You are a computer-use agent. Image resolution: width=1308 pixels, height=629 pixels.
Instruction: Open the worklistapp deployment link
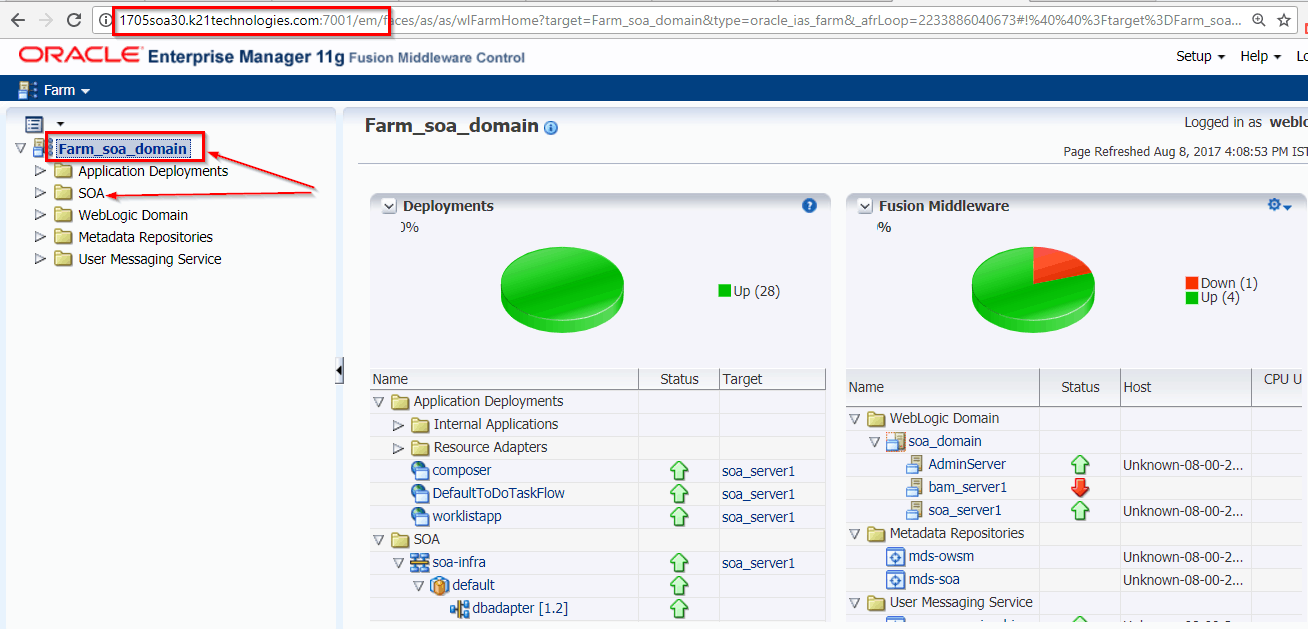(467, 516)
